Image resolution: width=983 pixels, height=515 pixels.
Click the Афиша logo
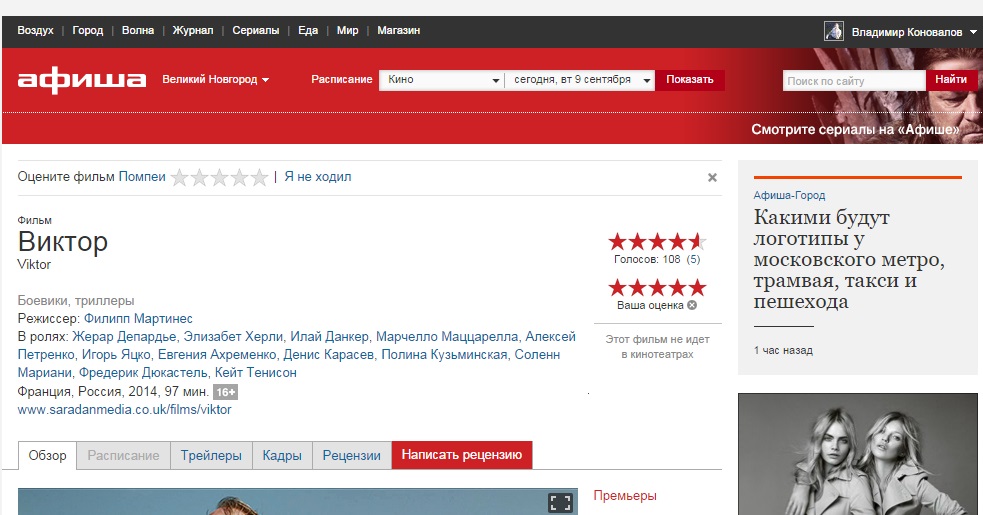(x=81, y=80)
